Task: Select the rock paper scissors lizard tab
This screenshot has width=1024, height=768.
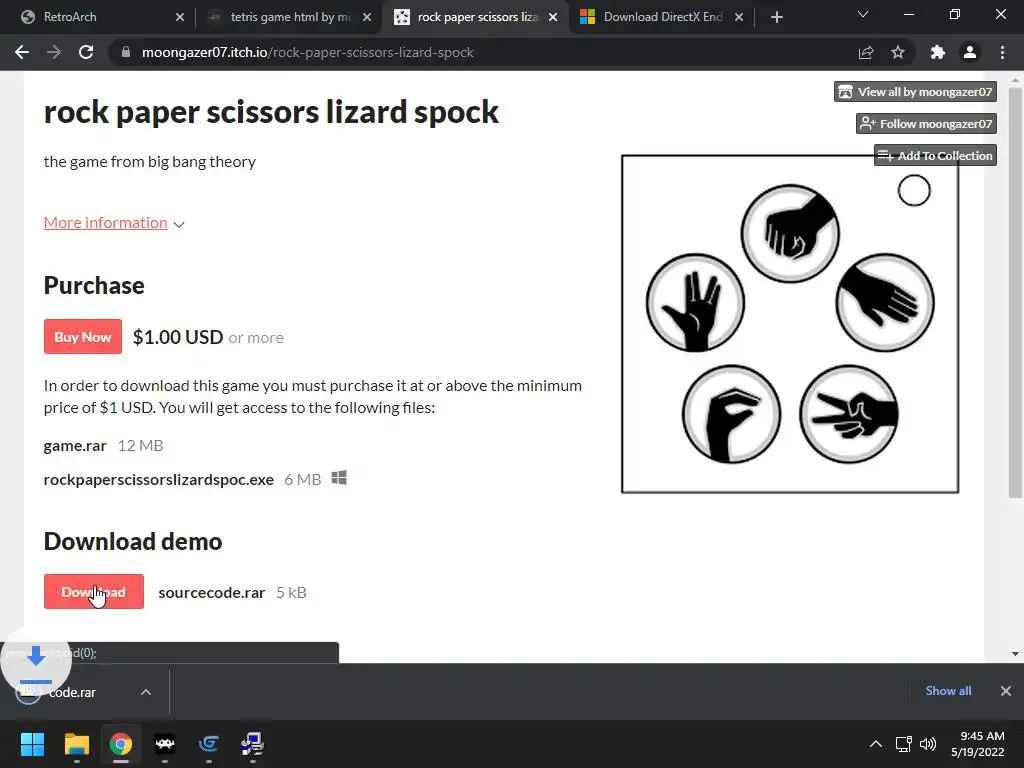Action: (475, 17)
